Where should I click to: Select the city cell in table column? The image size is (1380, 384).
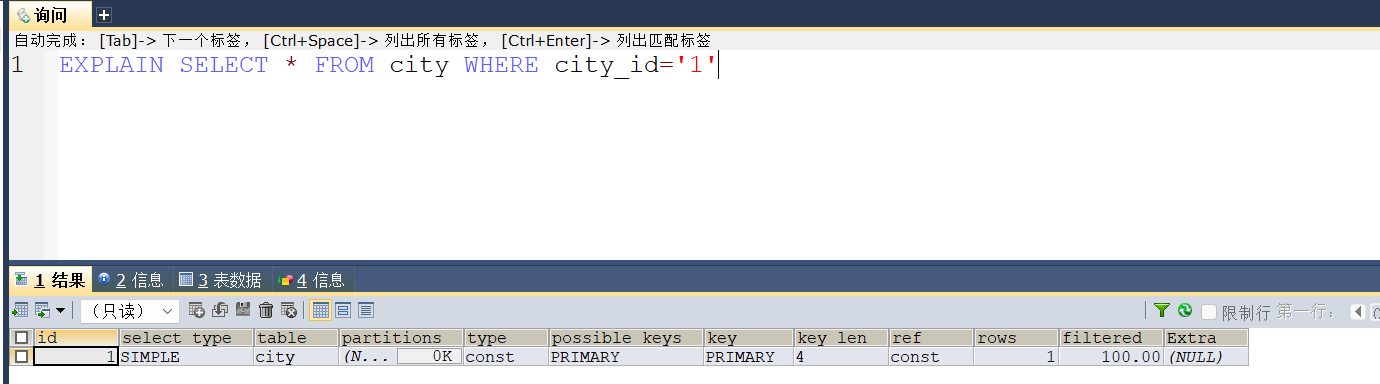296,357
